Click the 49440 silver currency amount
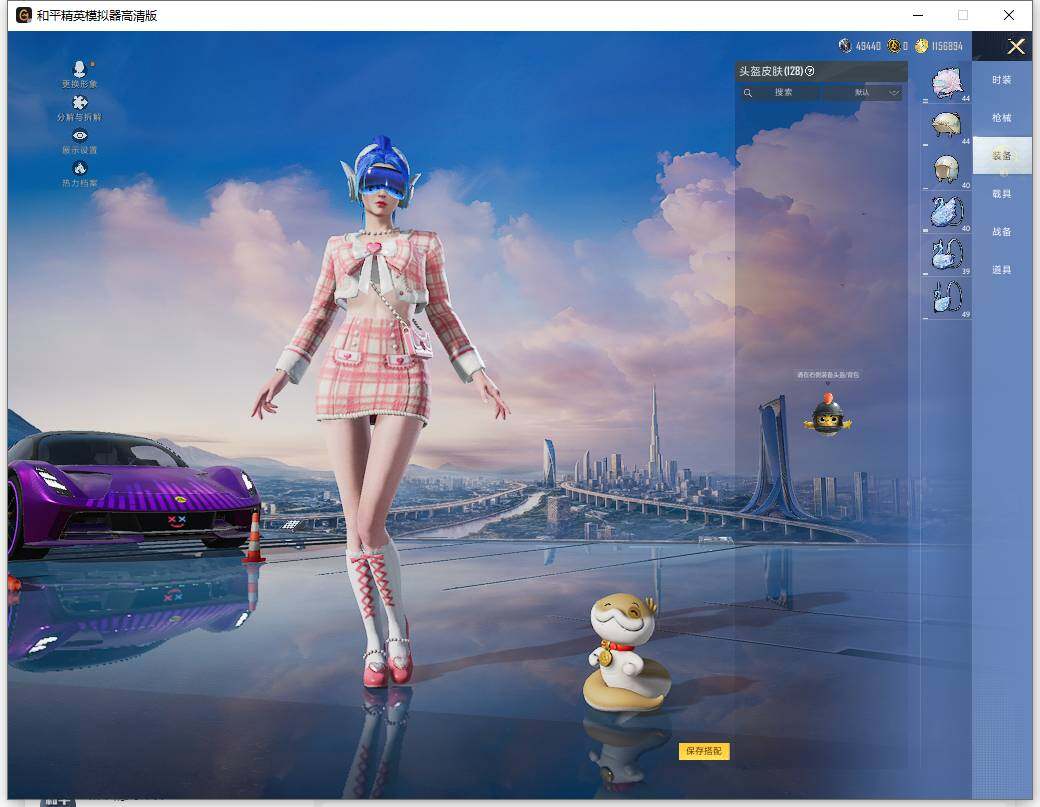This screenshot has height=807, width=1040. tap(868, 46)
